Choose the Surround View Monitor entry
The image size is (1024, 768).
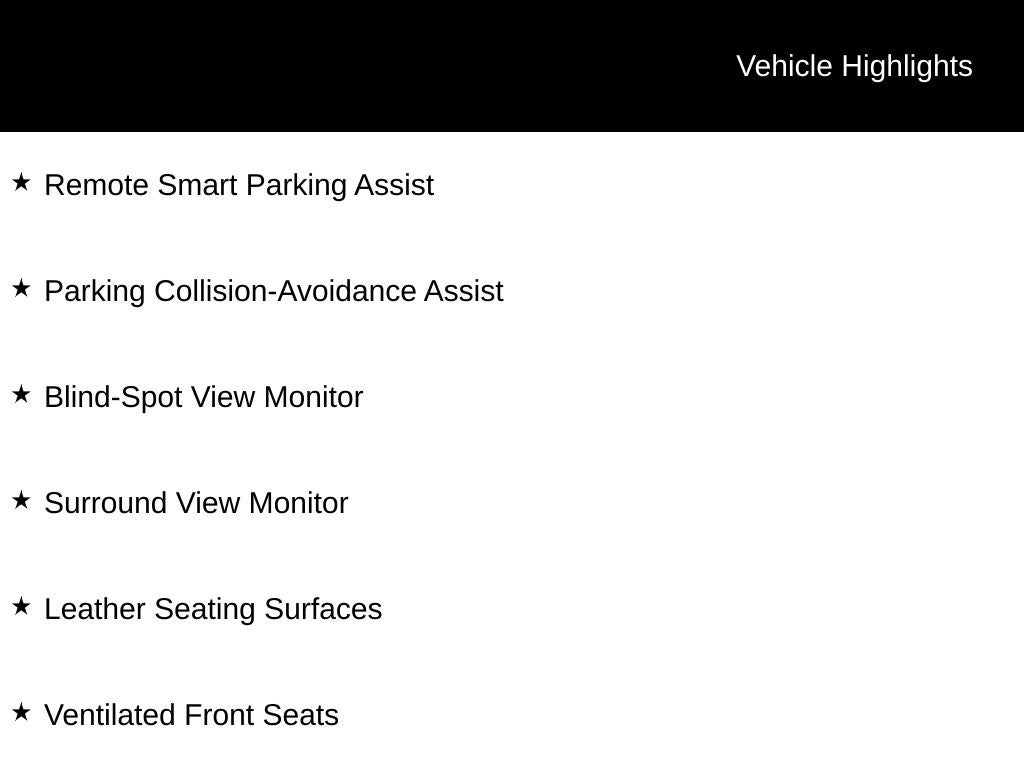pos(196,503)
